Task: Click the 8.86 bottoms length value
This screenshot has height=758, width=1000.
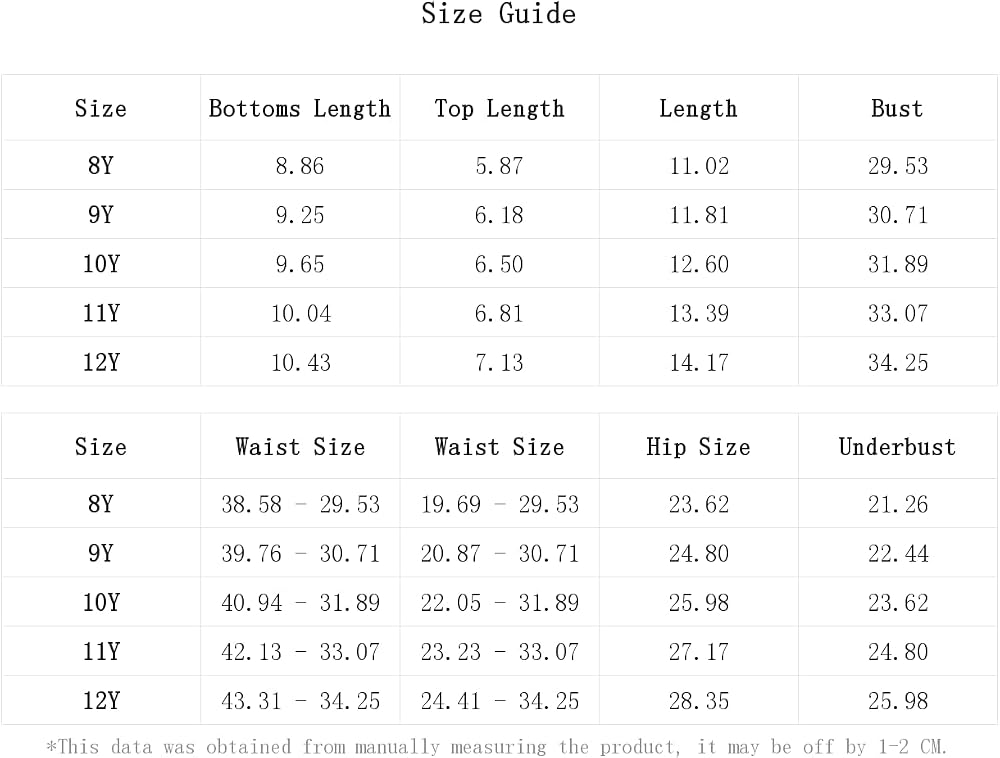Action: (x=300, y=166)
